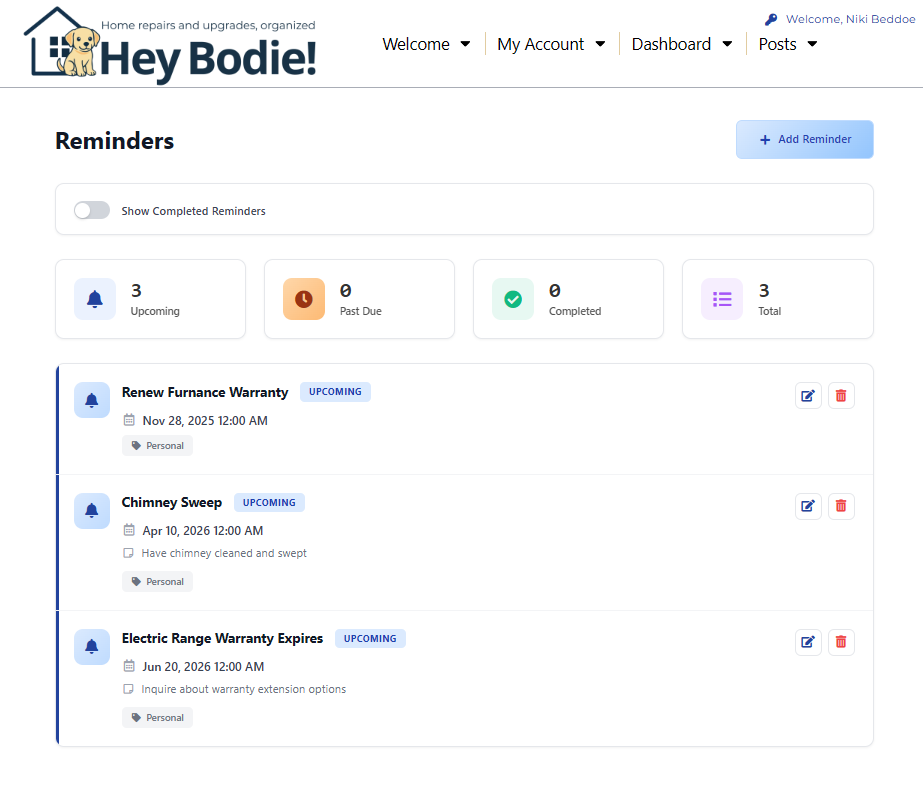
Task: Click the delete icon for Chimney Sweep
Action: [x=841, y=506]
